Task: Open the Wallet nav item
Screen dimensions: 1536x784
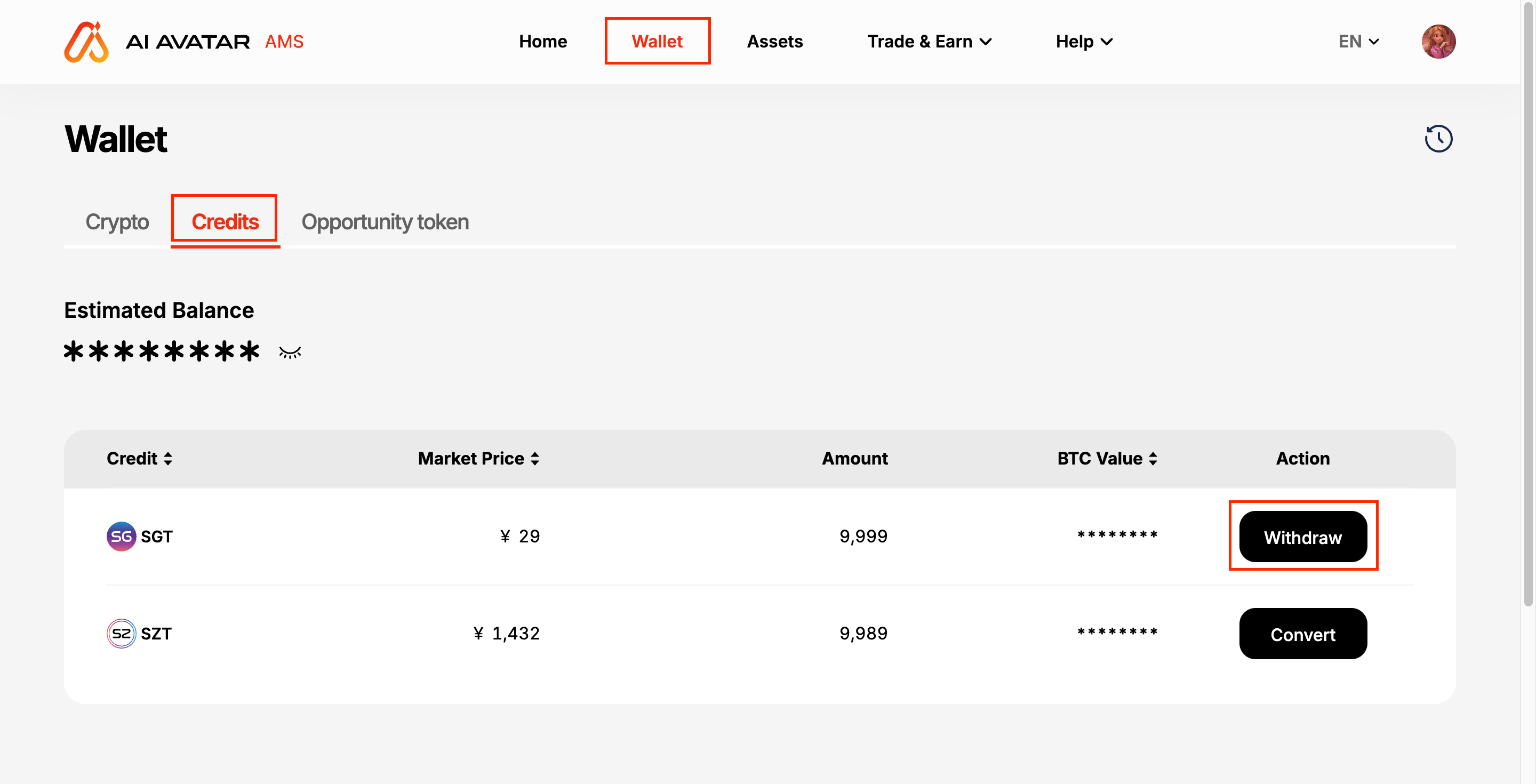Action: 657,41
